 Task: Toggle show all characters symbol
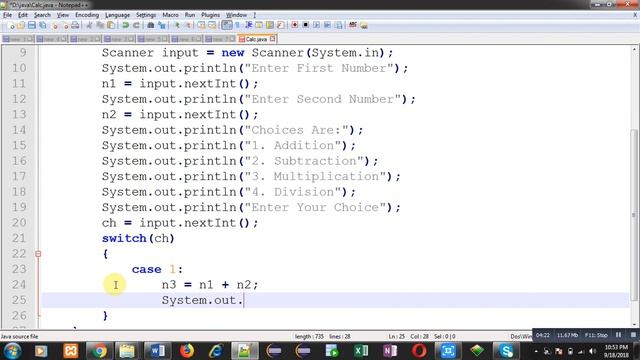238,25
